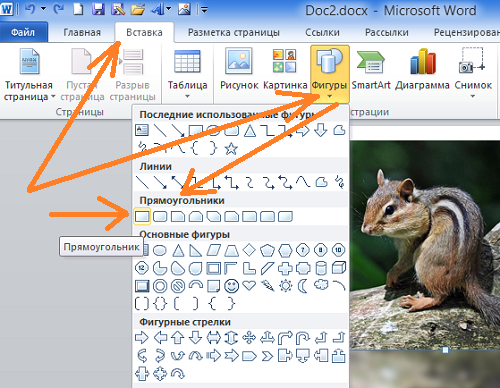Select the highlighted Rectangle in Прямоугольники

click(x=142, y=216)
